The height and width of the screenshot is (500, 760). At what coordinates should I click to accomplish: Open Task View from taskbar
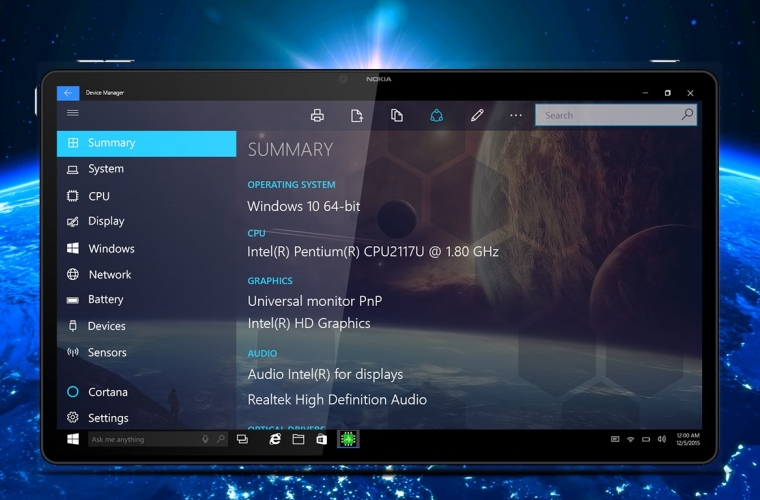point(242,439)
